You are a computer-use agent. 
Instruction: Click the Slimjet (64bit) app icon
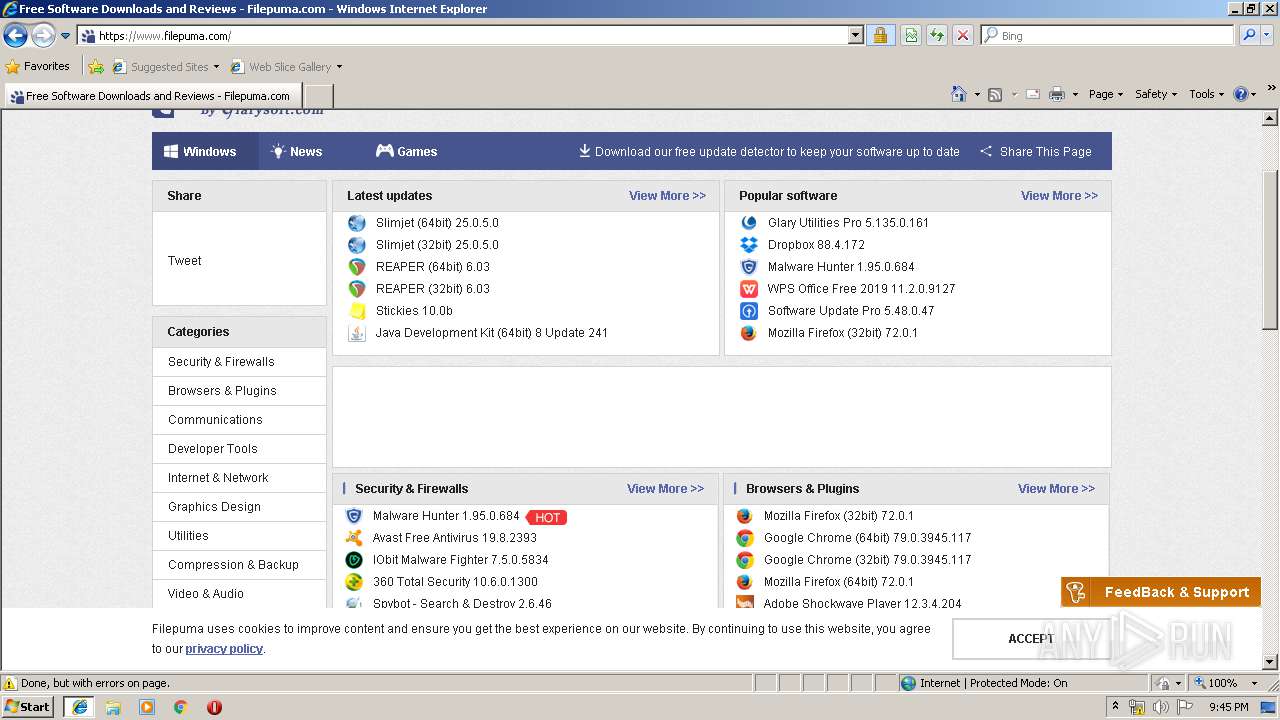[x=357, y=223]
